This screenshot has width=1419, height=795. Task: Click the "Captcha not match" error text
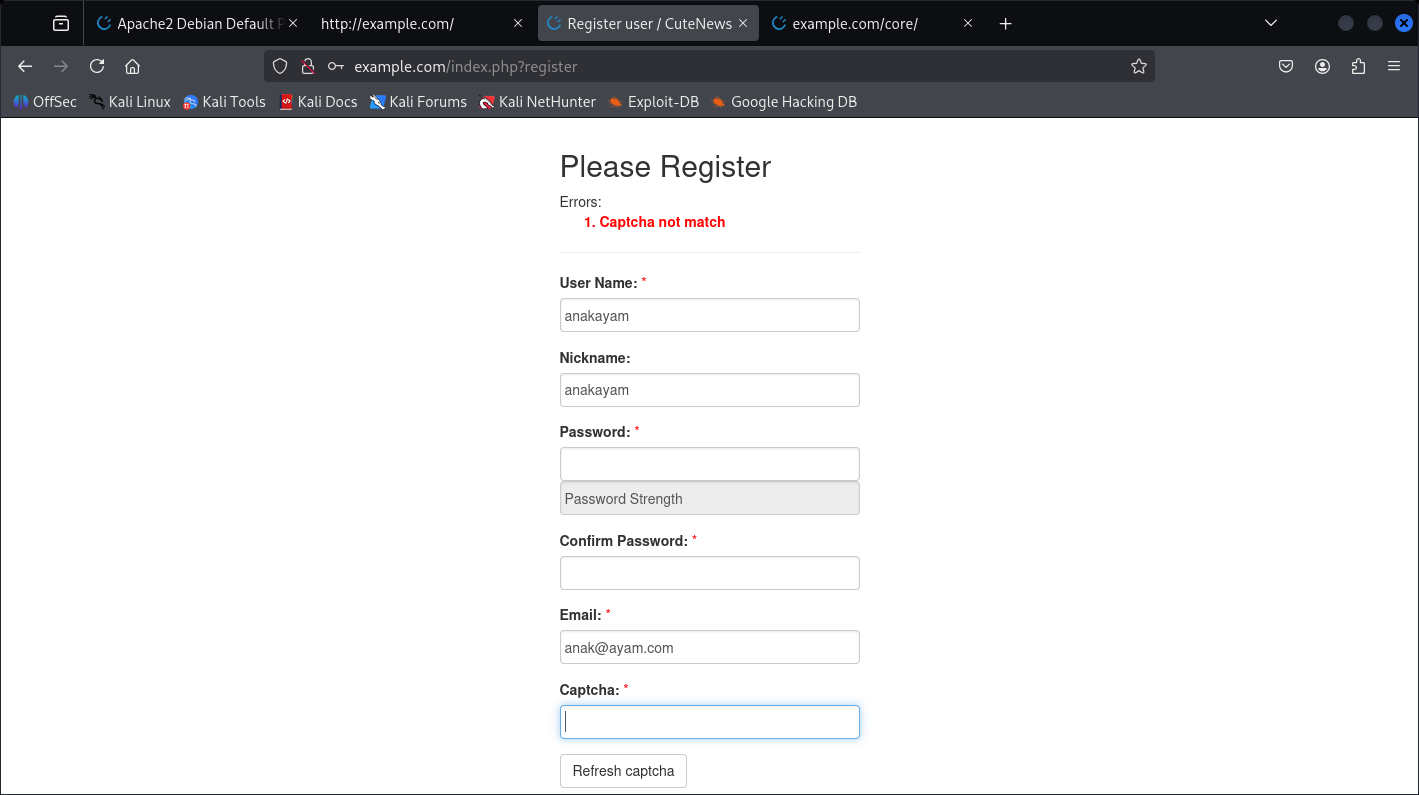coord(662,222)
